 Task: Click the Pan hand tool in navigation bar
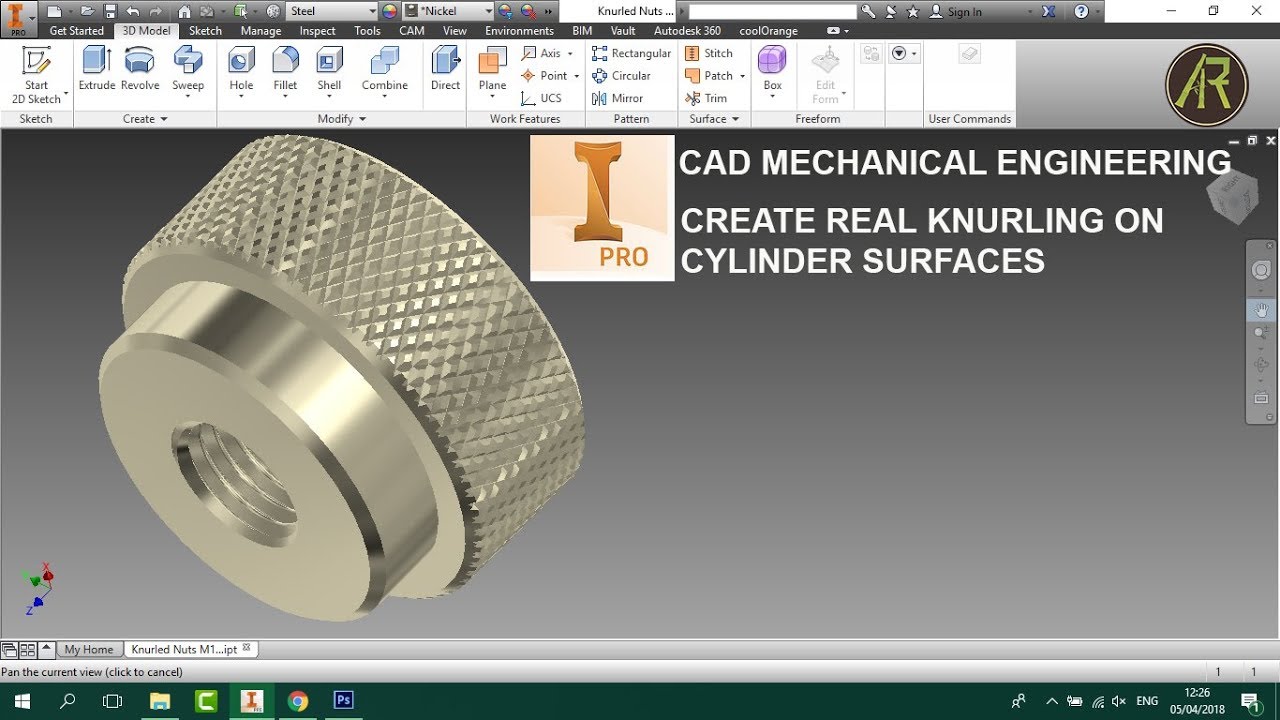point(1261,310)
